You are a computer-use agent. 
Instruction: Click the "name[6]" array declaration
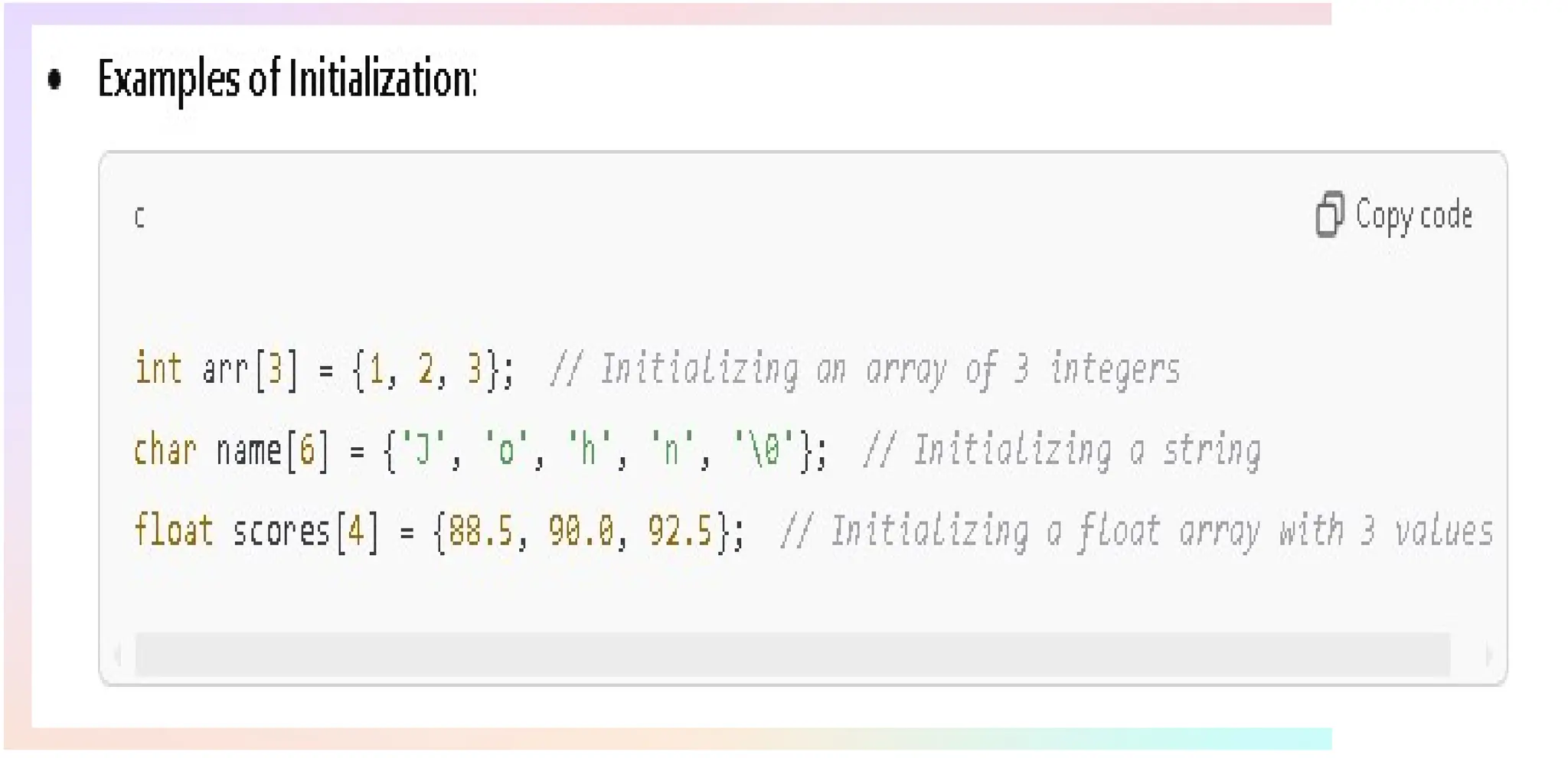click(x=273, y=450)
